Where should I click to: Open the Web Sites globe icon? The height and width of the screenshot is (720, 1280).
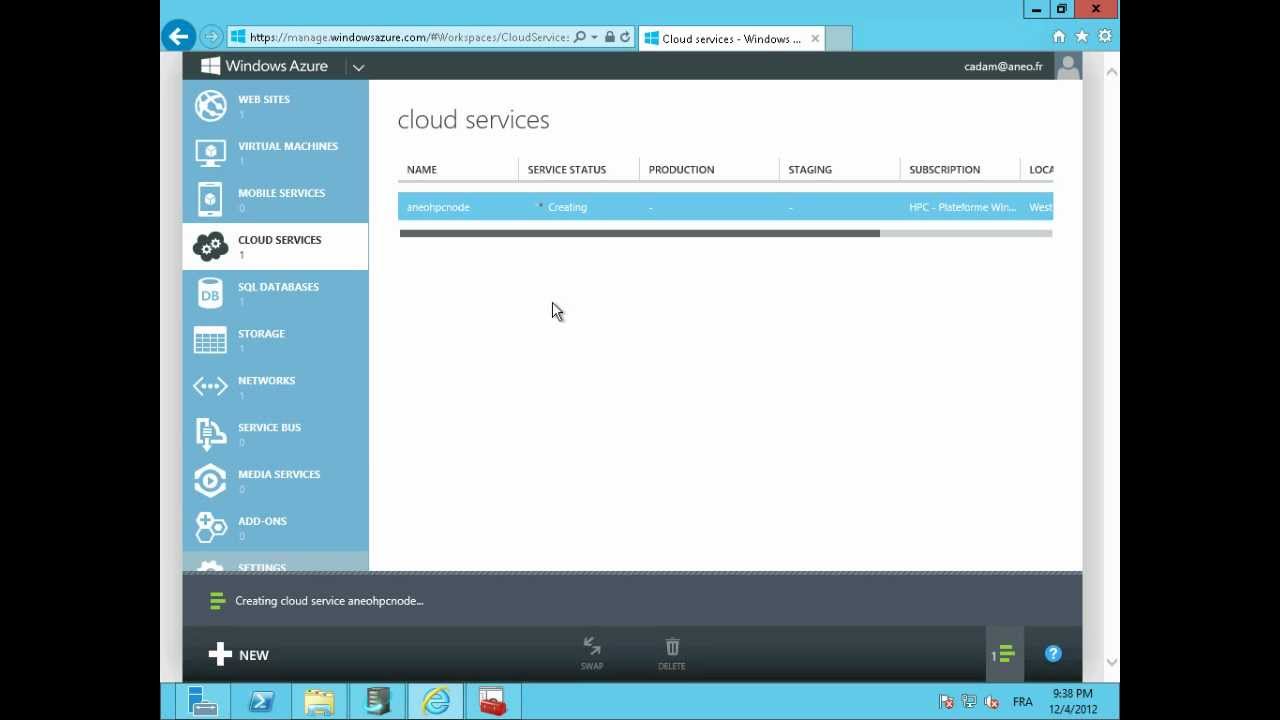pyautogui.click(x=210, y=105)
